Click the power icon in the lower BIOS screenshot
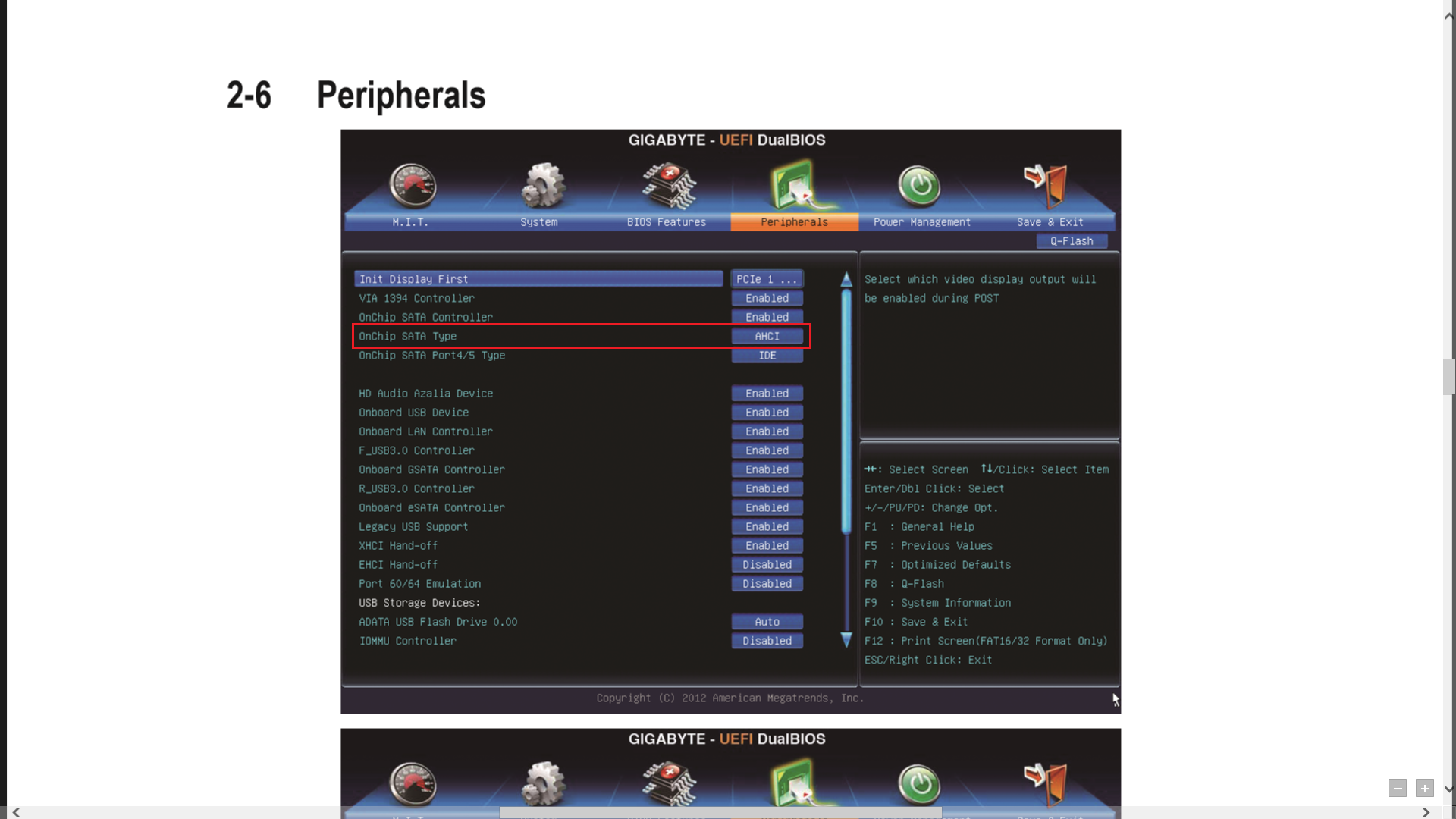Screen dimensions: 1456x819 pos(919,784)
